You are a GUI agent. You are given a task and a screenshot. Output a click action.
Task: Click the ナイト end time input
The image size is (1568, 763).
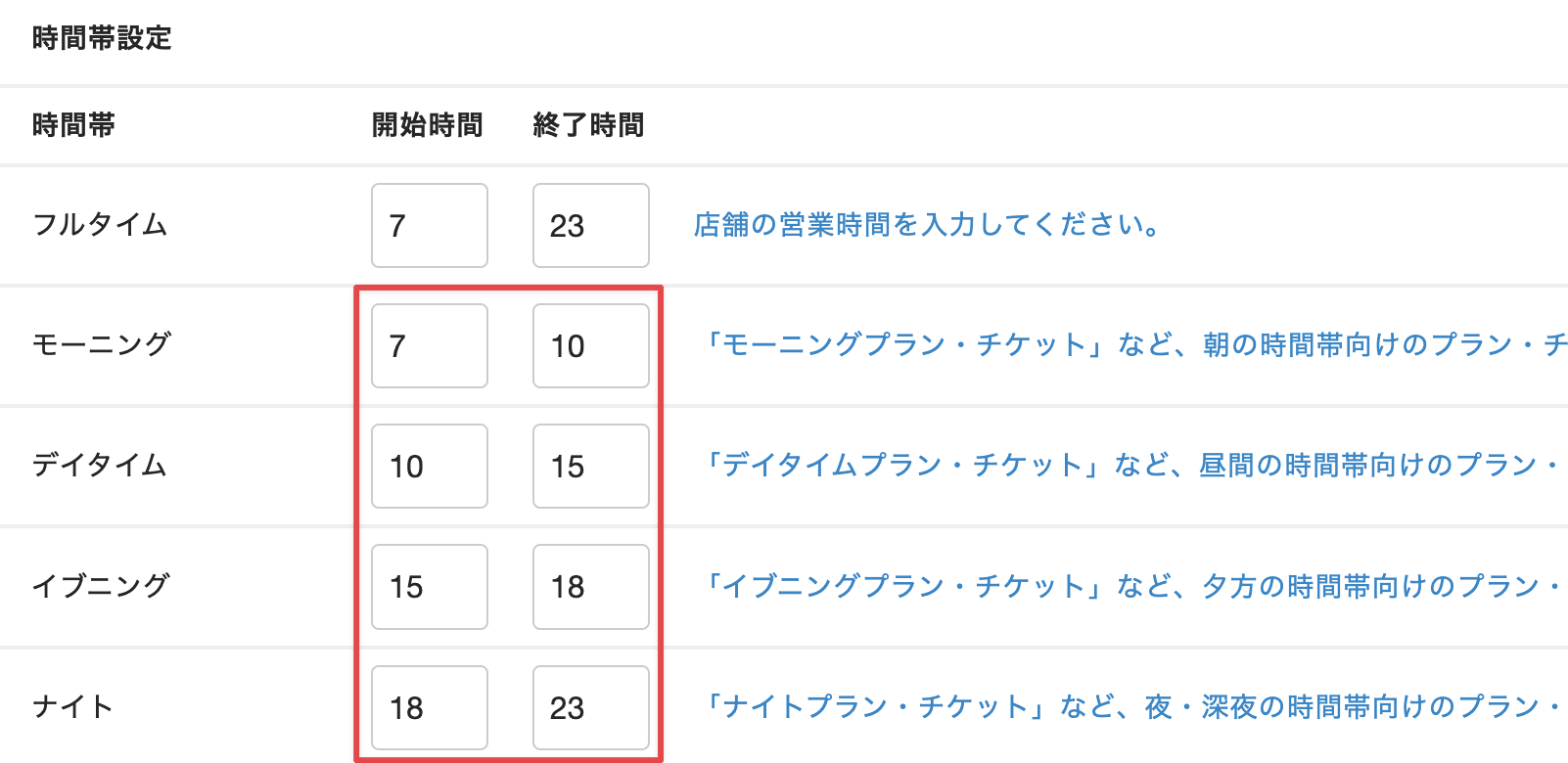point(590,707)
